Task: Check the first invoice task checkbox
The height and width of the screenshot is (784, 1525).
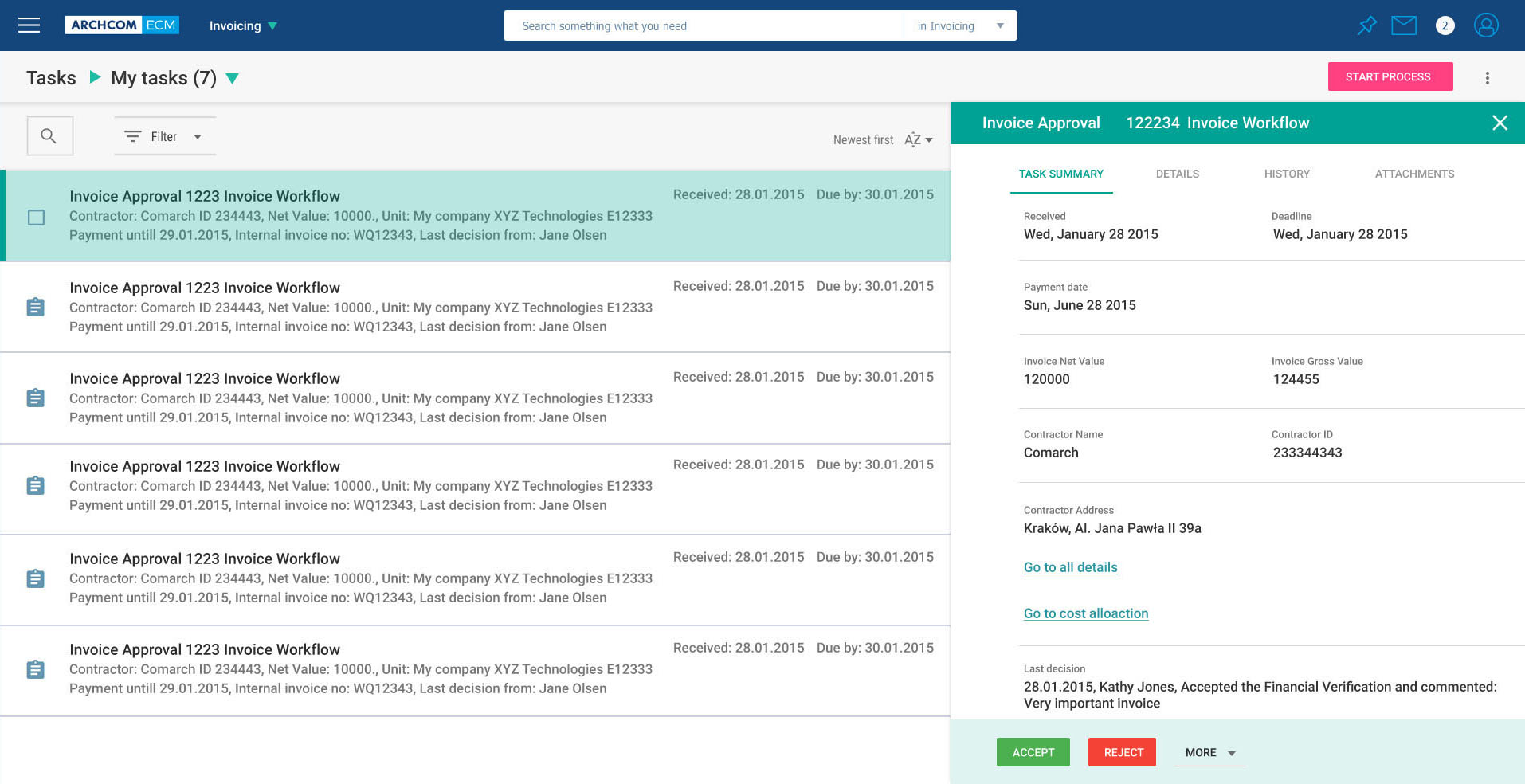Action: (36, 217)
